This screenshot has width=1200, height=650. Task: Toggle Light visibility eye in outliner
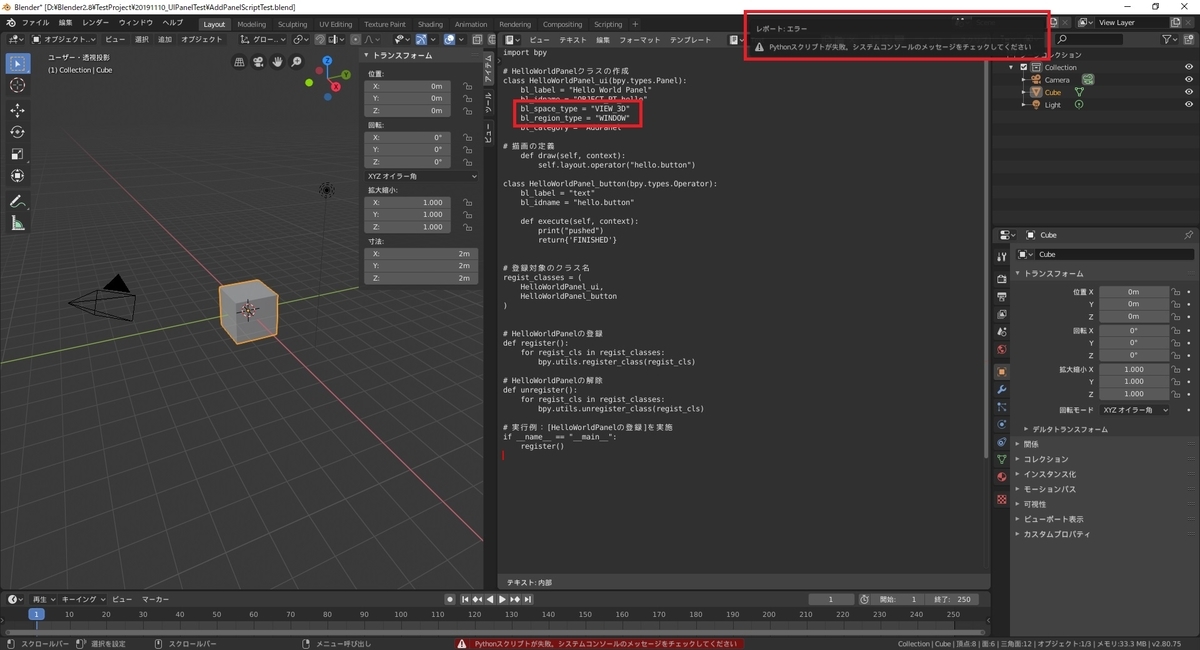coord(1188,105)
